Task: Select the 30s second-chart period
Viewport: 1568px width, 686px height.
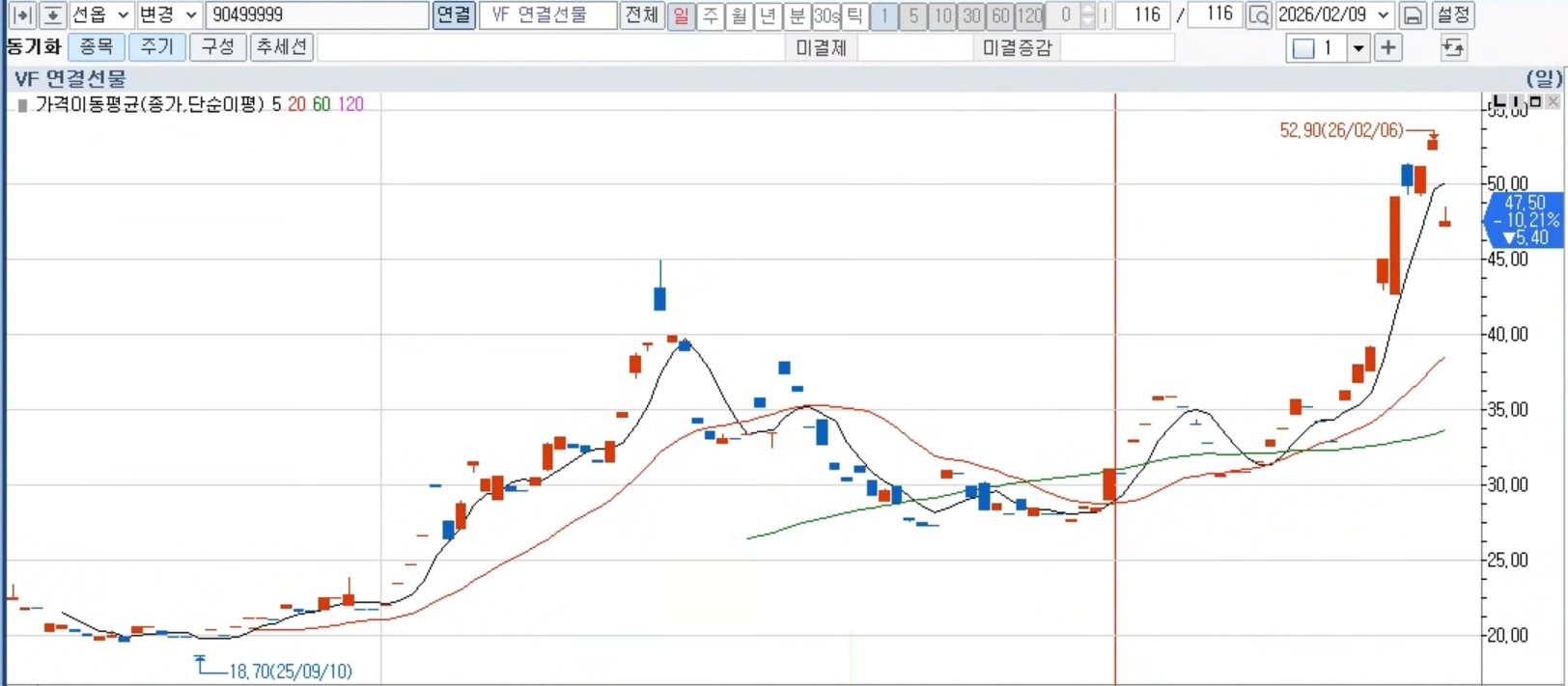Action: coord(826,15)
